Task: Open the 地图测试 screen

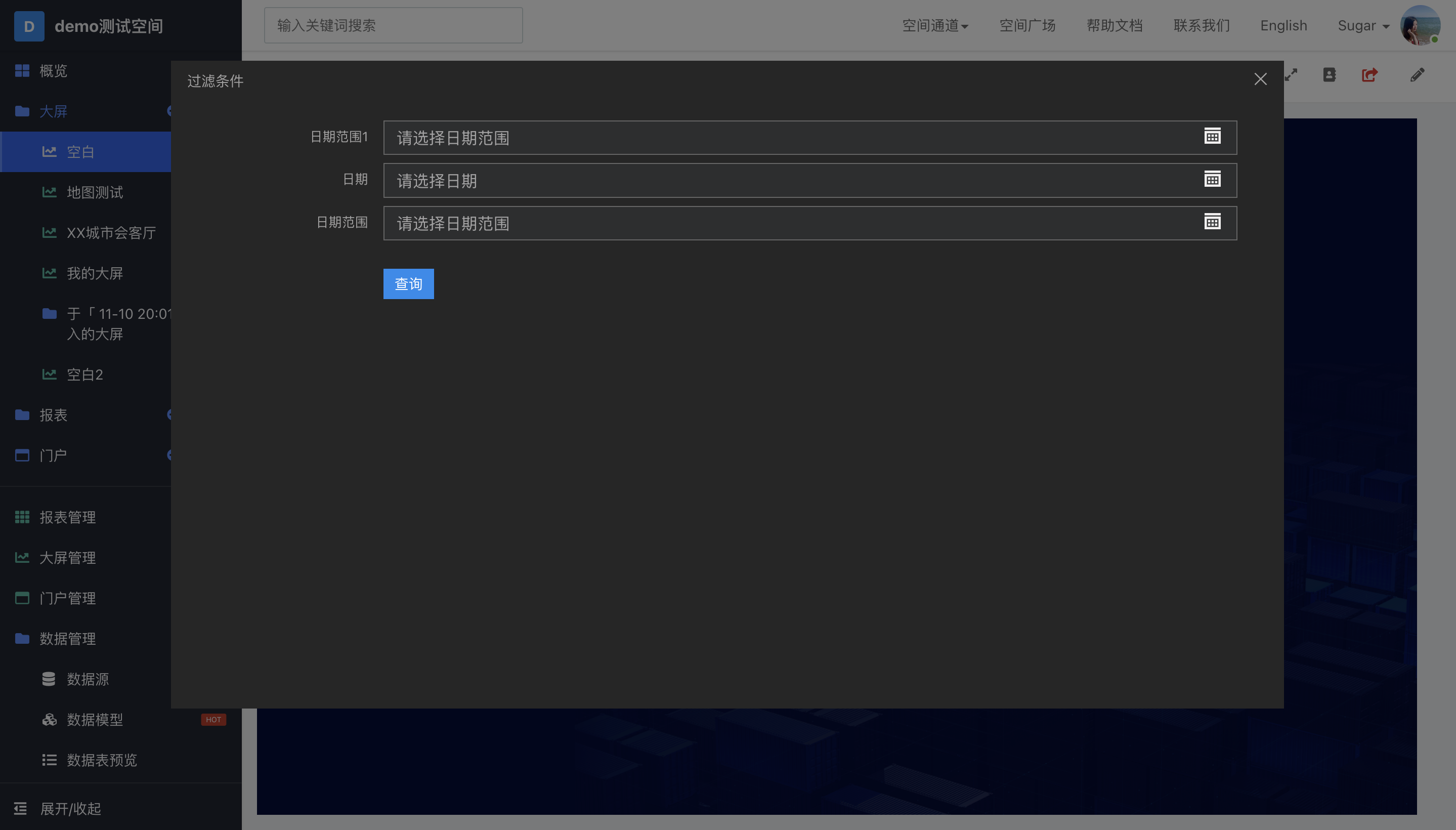Action: point(95,192)
